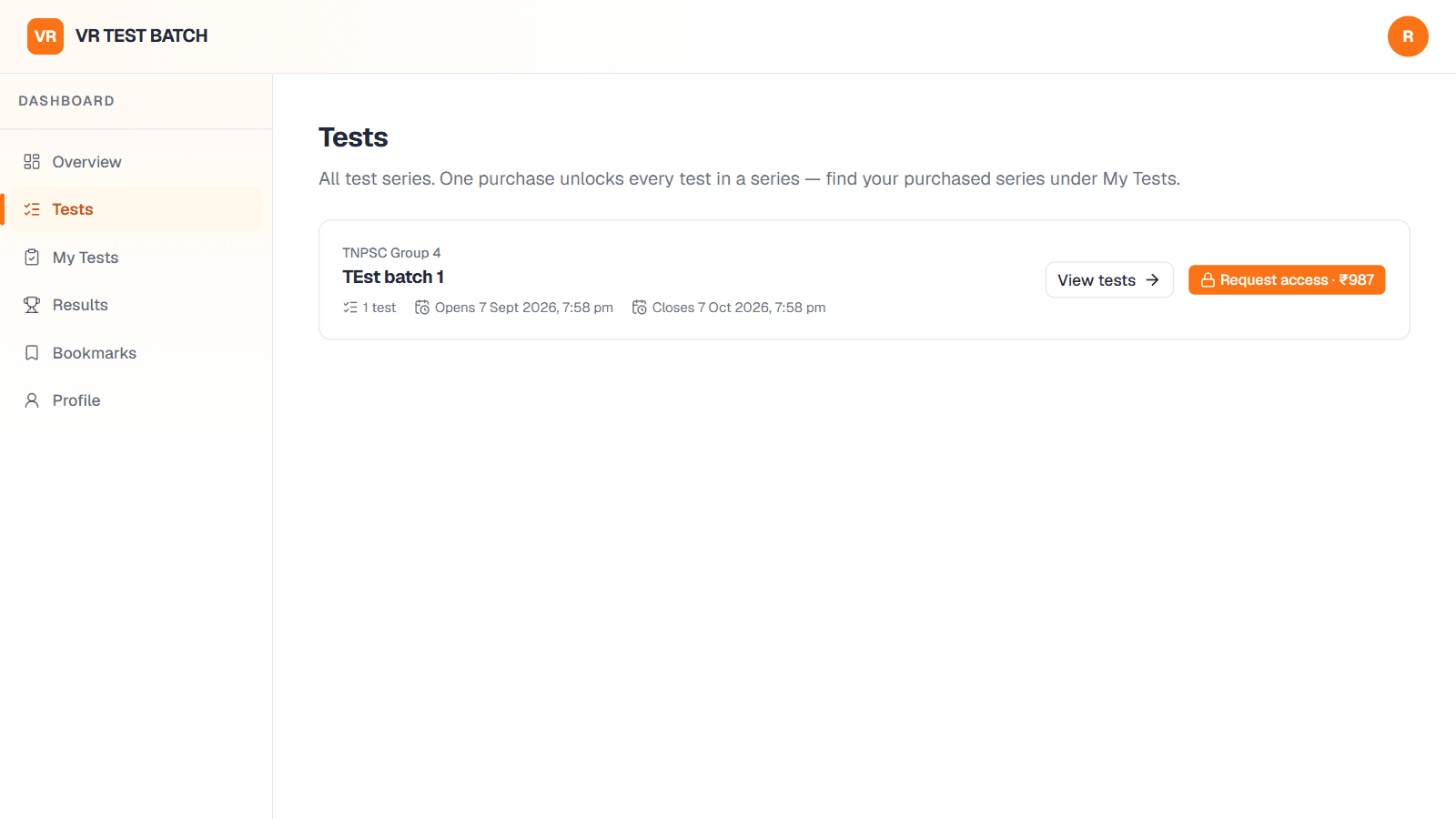Click Closes 7 Oct 2026, 7:58 pm
1456x819 pixels.
[739, 308]
